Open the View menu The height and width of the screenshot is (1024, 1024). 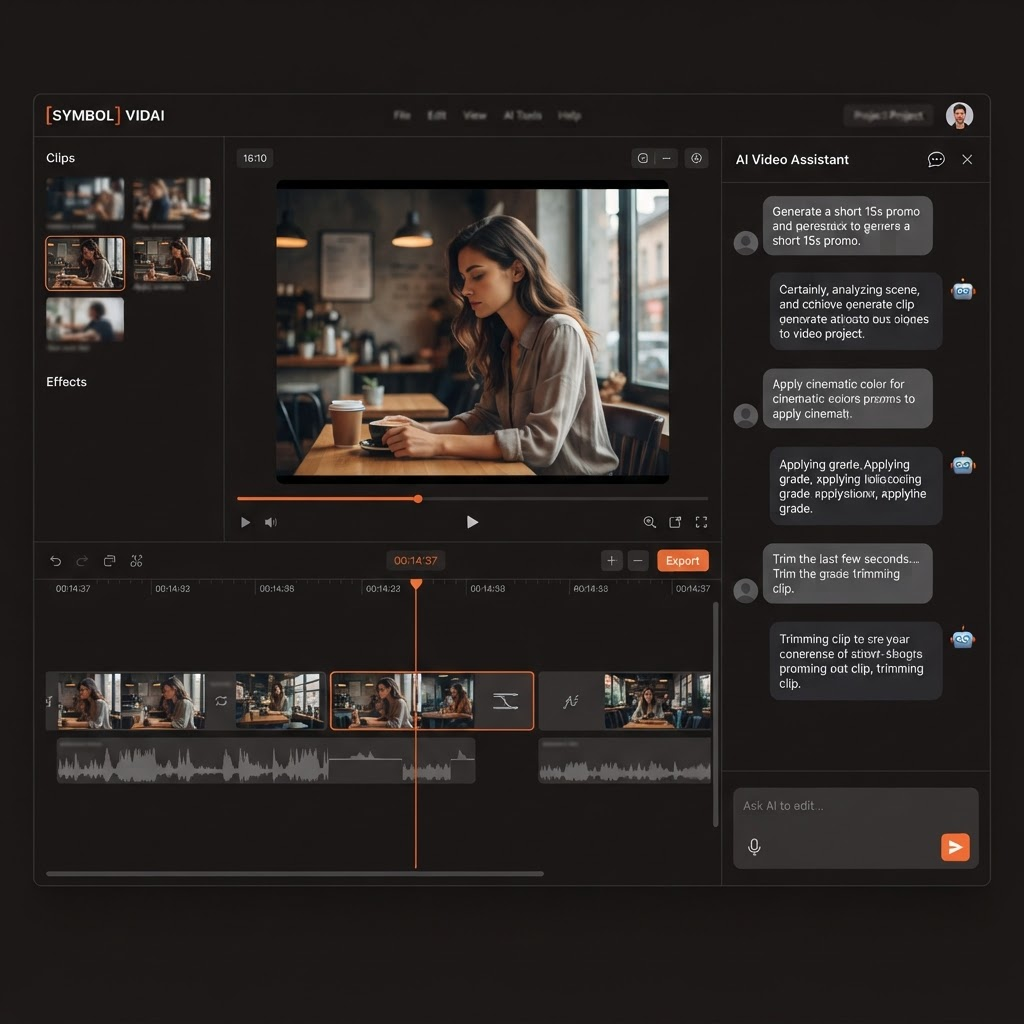(x=475, y=116)
